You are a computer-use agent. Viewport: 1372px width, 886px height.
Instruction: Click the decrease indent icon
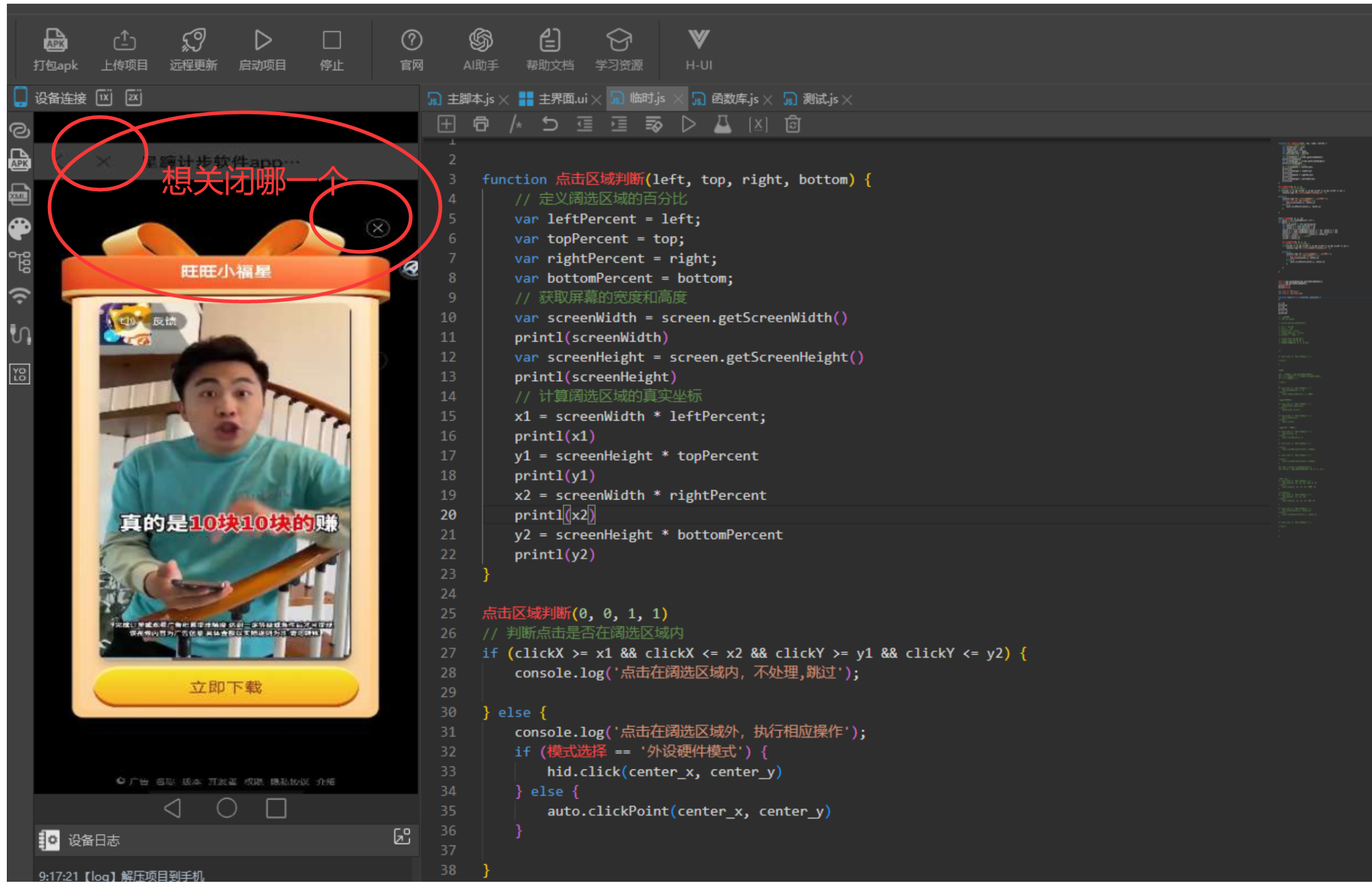point(585,124)
